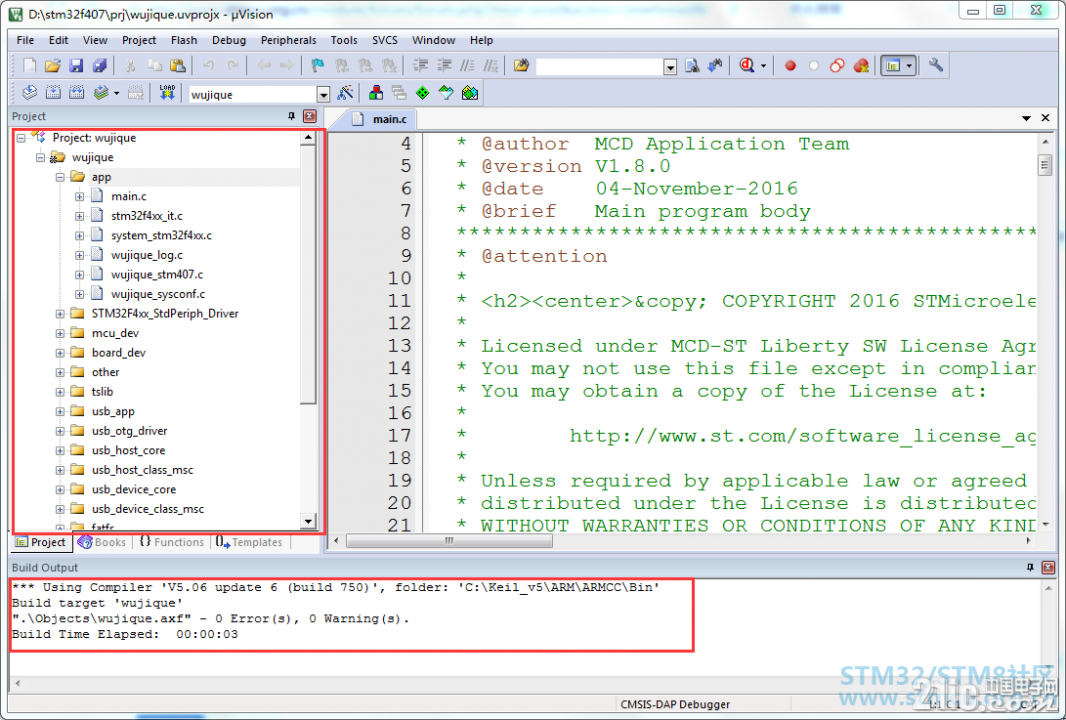Open a file via the Open folder icon
This screenshot has height=720, width=1066.
pos(52,66)
